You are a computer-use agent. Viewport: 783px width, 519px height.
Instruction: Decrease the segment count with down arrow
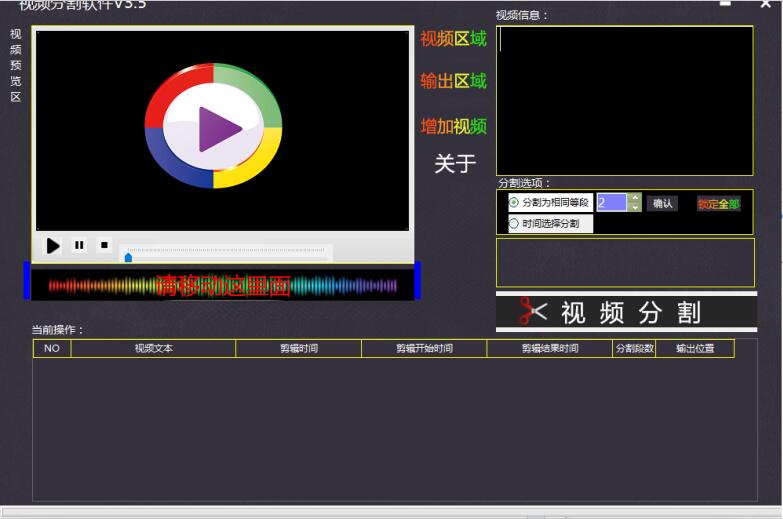tap(634, 208)
